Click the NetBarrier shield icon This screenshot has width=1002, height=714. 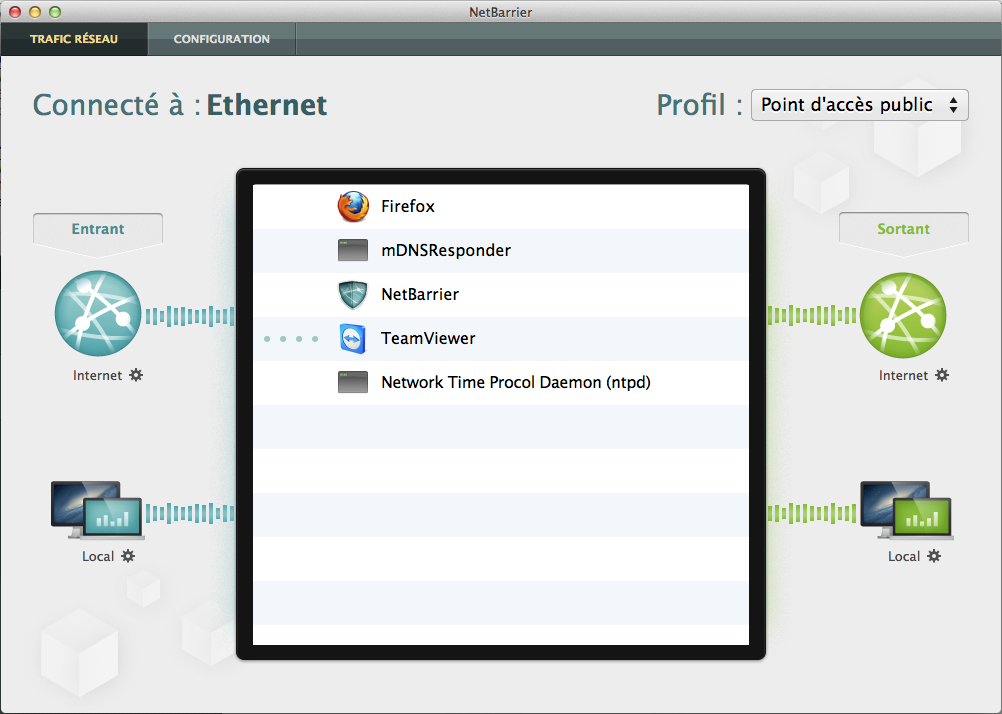point(353,295)
